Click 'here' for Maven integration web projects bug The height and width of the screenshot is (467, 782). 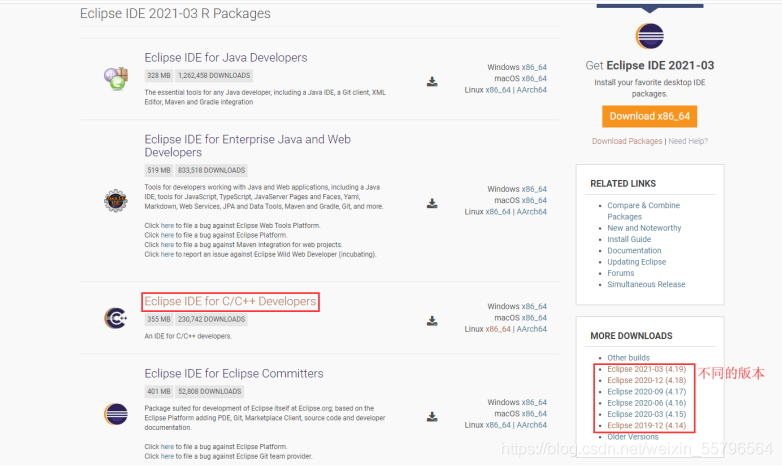pyautogui.click(x=167, y=245)
